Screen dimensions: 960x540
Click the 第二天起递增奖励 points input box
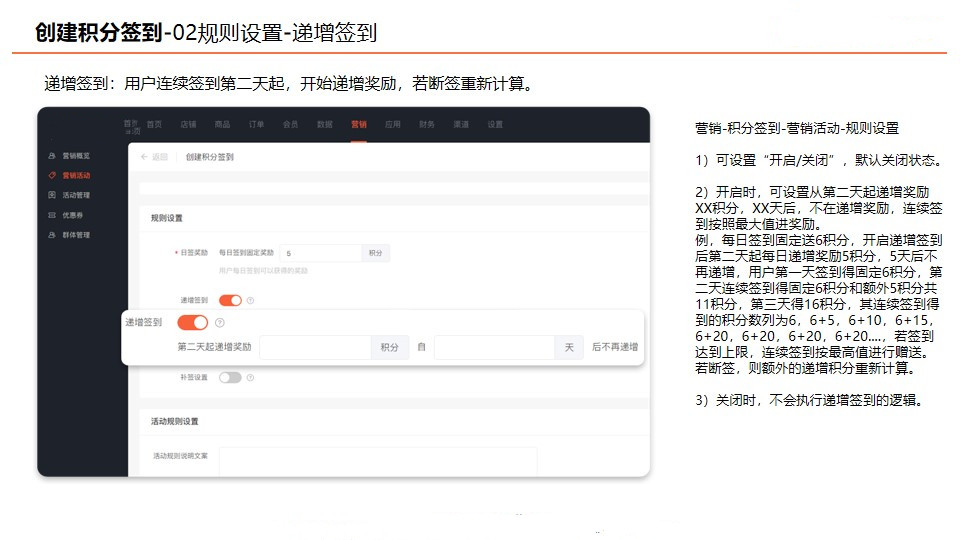(315, 347)
